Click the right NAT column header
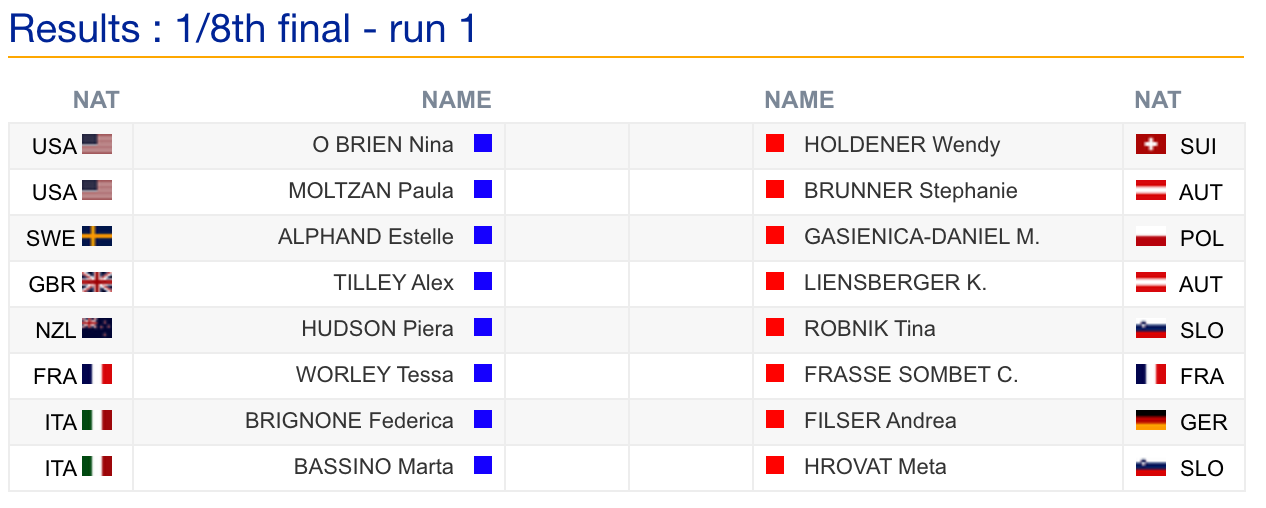Image resolution: width=1266 pixels, height=508 pixels. pyautogui.click(x=1157, y=100)
